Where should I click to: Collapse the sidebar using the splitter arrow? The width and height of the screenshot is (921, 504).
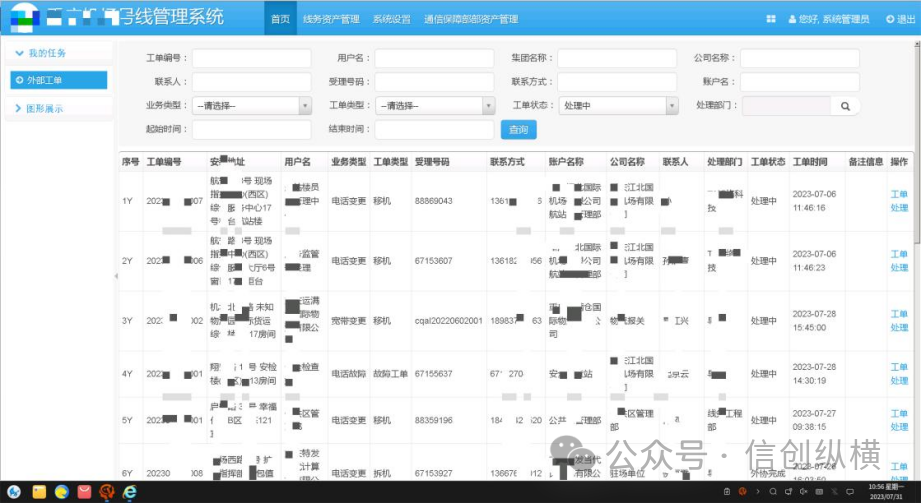click(x=116, y=276)
